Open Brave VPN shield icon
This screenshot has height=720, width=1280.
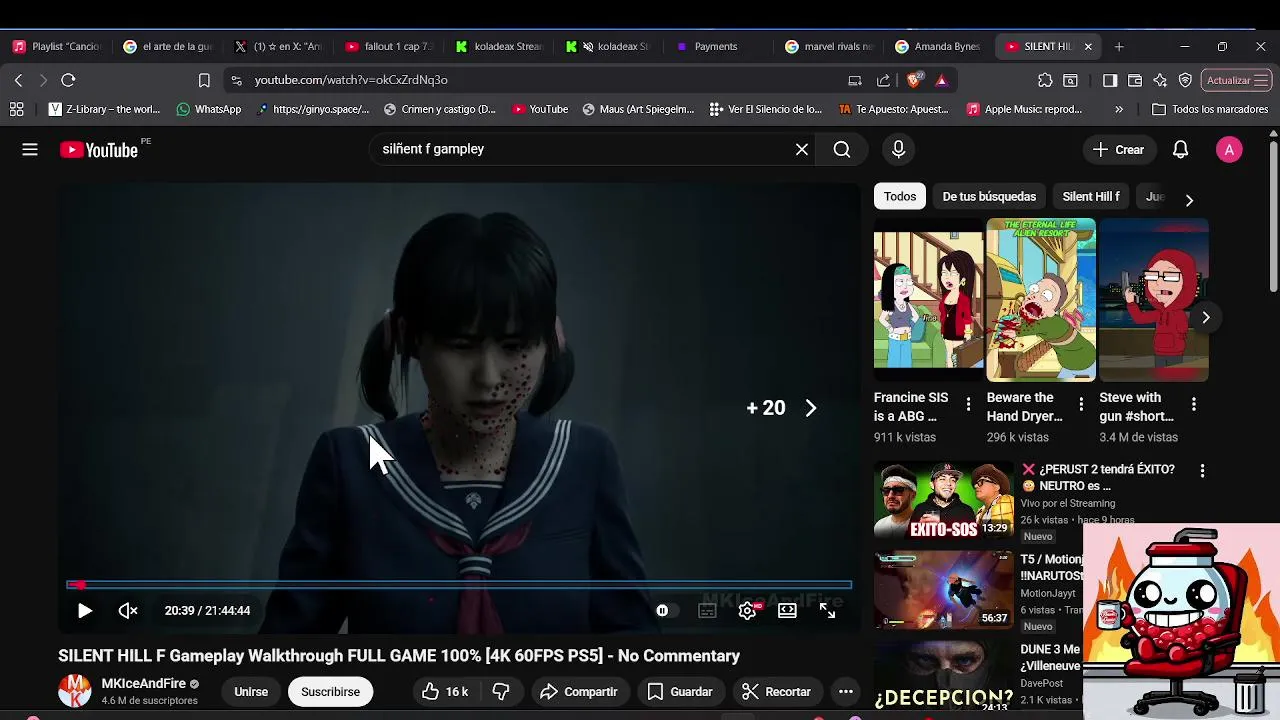pyautogui.click(x=1185, y=80)
